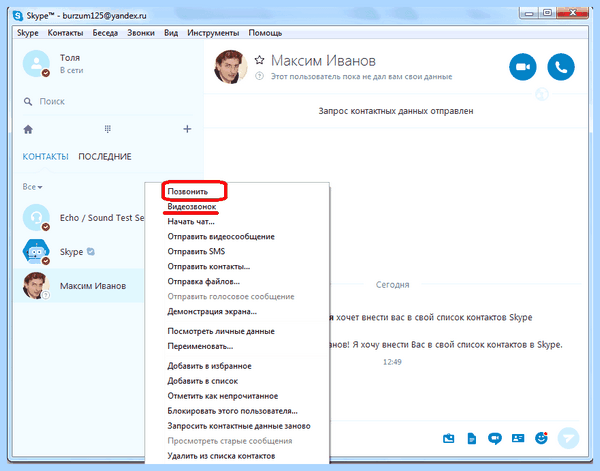Switch to the КОНТАКТЫ tab

(x=45, y=156)
